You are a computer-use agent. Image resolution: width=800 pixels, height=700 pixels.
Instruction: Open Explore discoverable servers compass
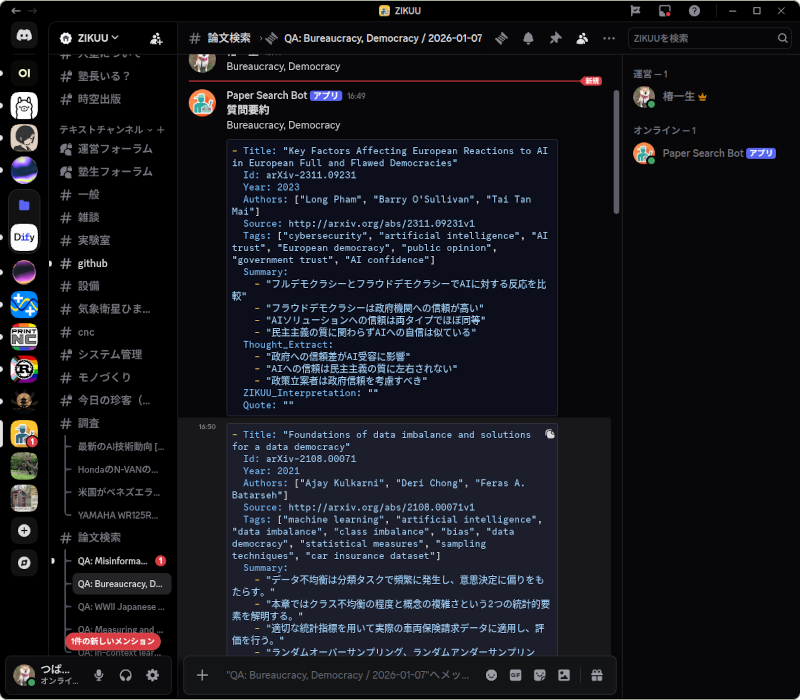point(24,563)
